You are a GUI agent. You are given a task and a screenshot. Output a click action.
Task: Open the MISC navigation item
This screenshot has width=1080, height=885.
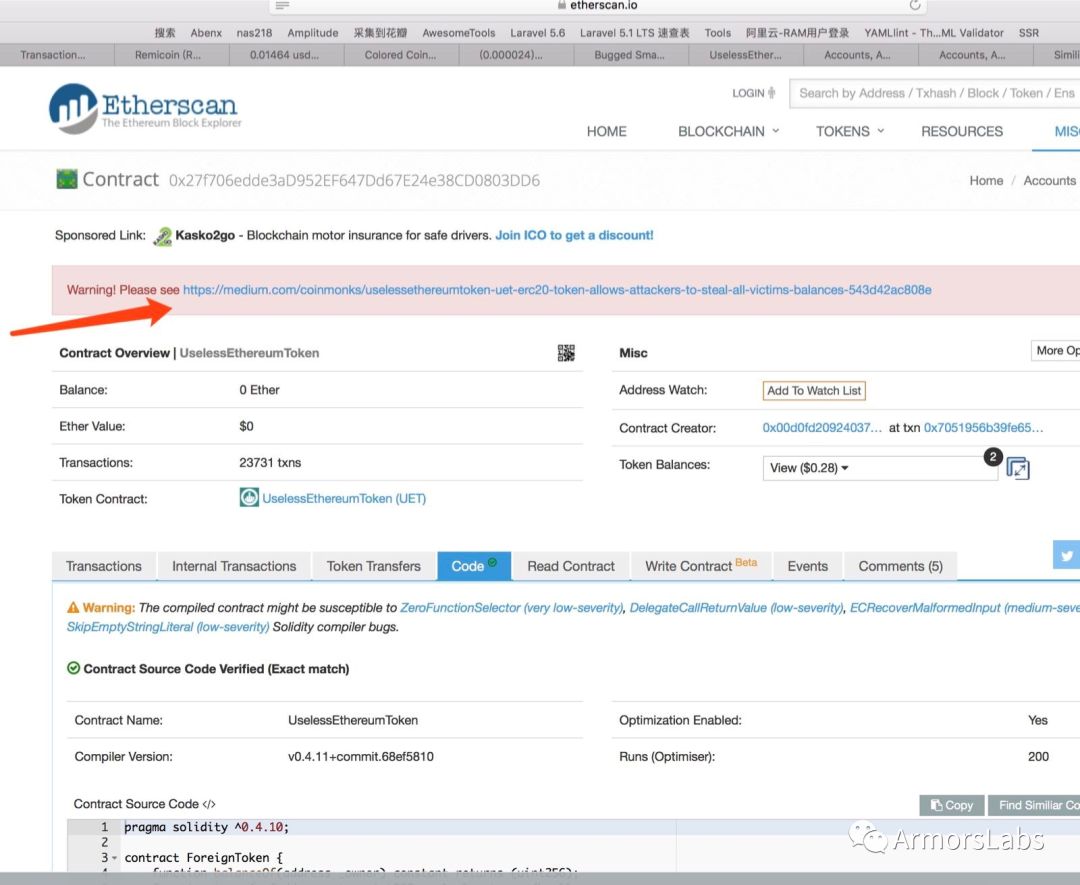[x=1066, y=132]
